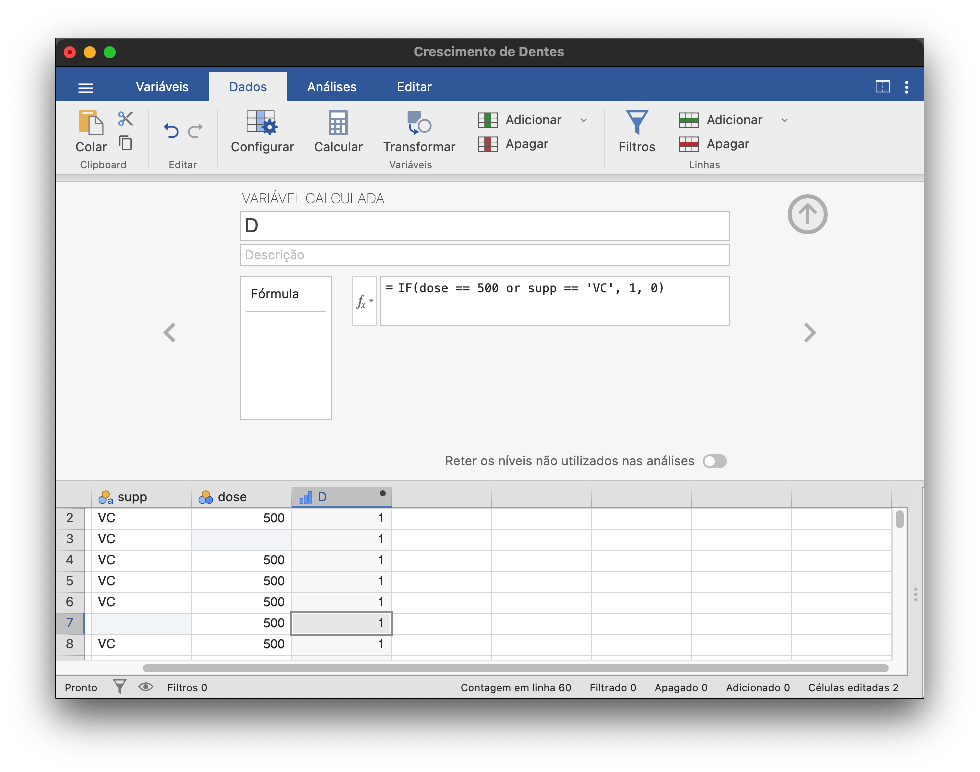The width and height of the screenshot is (980, 772).
Task: Click the undo arrow icon
Action: pyautogui.click(x=171, y=131)
